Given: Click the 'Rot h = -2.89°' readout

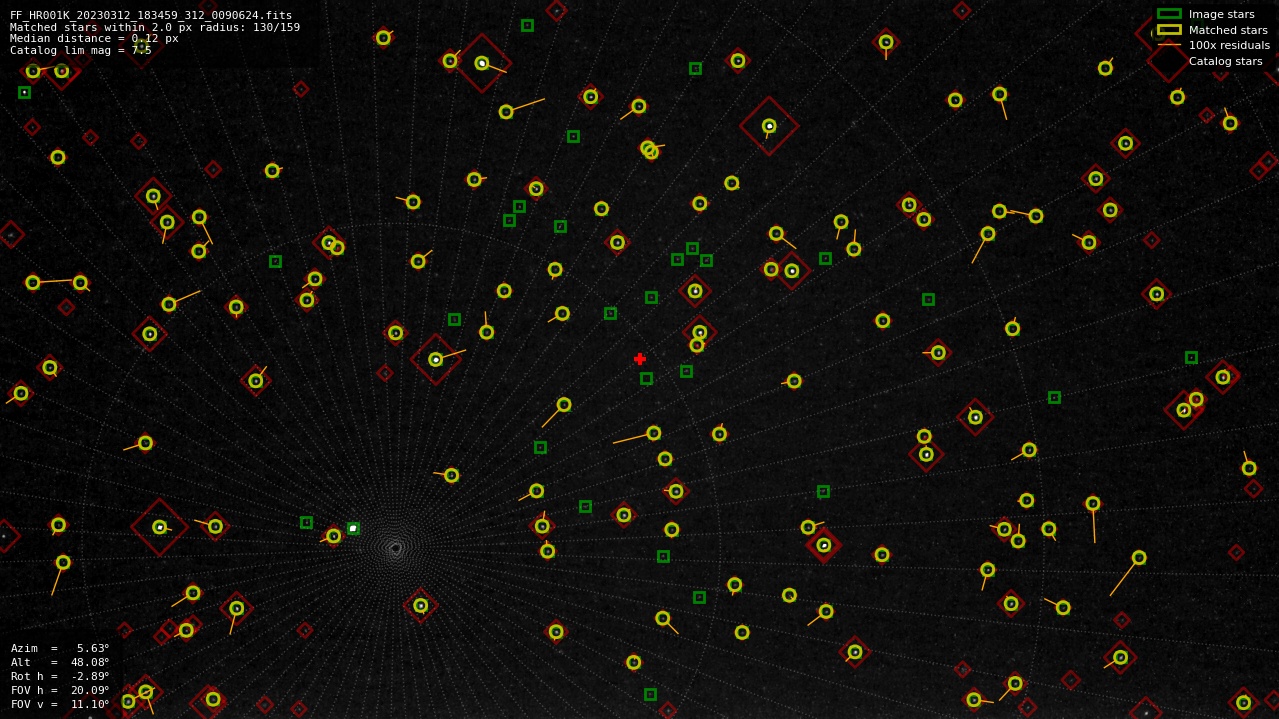Looking at the screenshot, I should [x=60, y=676].
